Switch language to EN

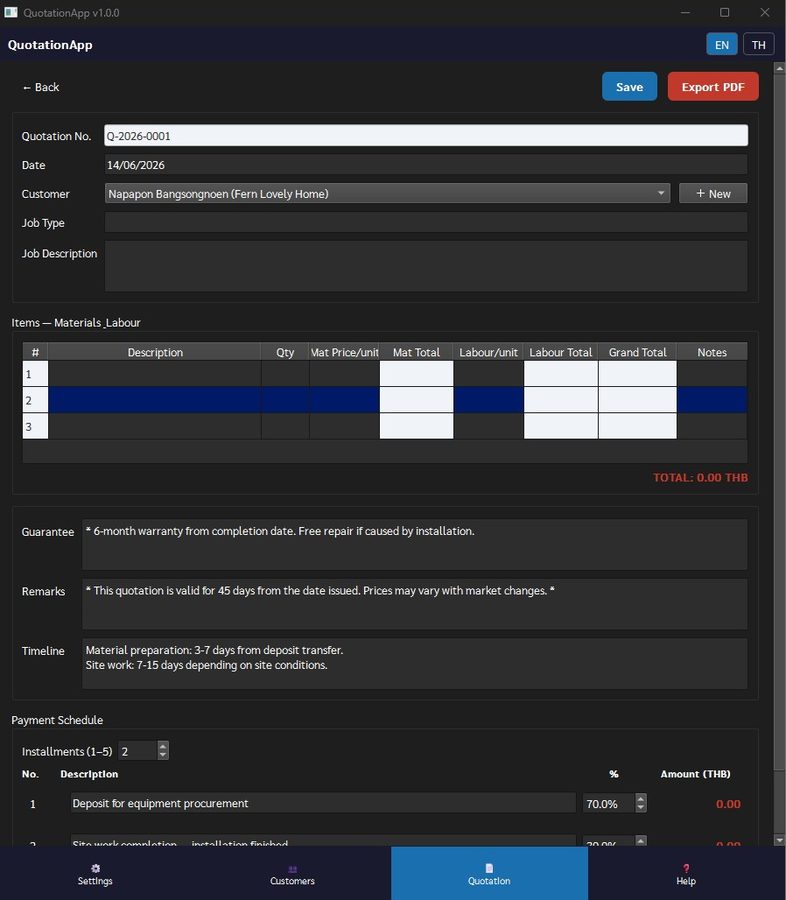722,45
